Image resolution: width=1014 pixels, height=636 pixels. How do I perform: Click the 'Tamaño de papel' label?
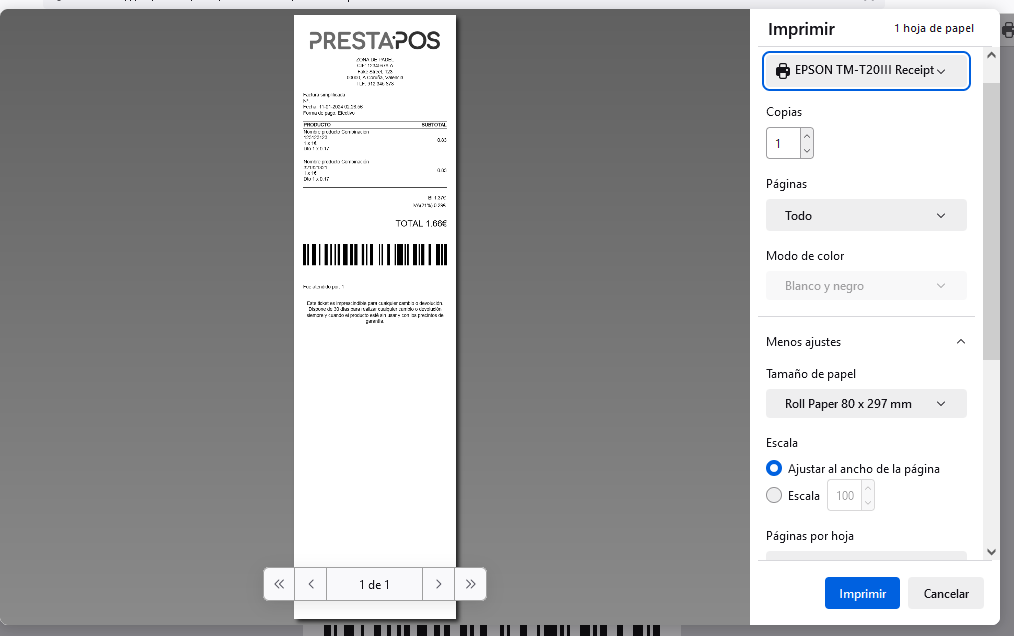coord(810,374)
